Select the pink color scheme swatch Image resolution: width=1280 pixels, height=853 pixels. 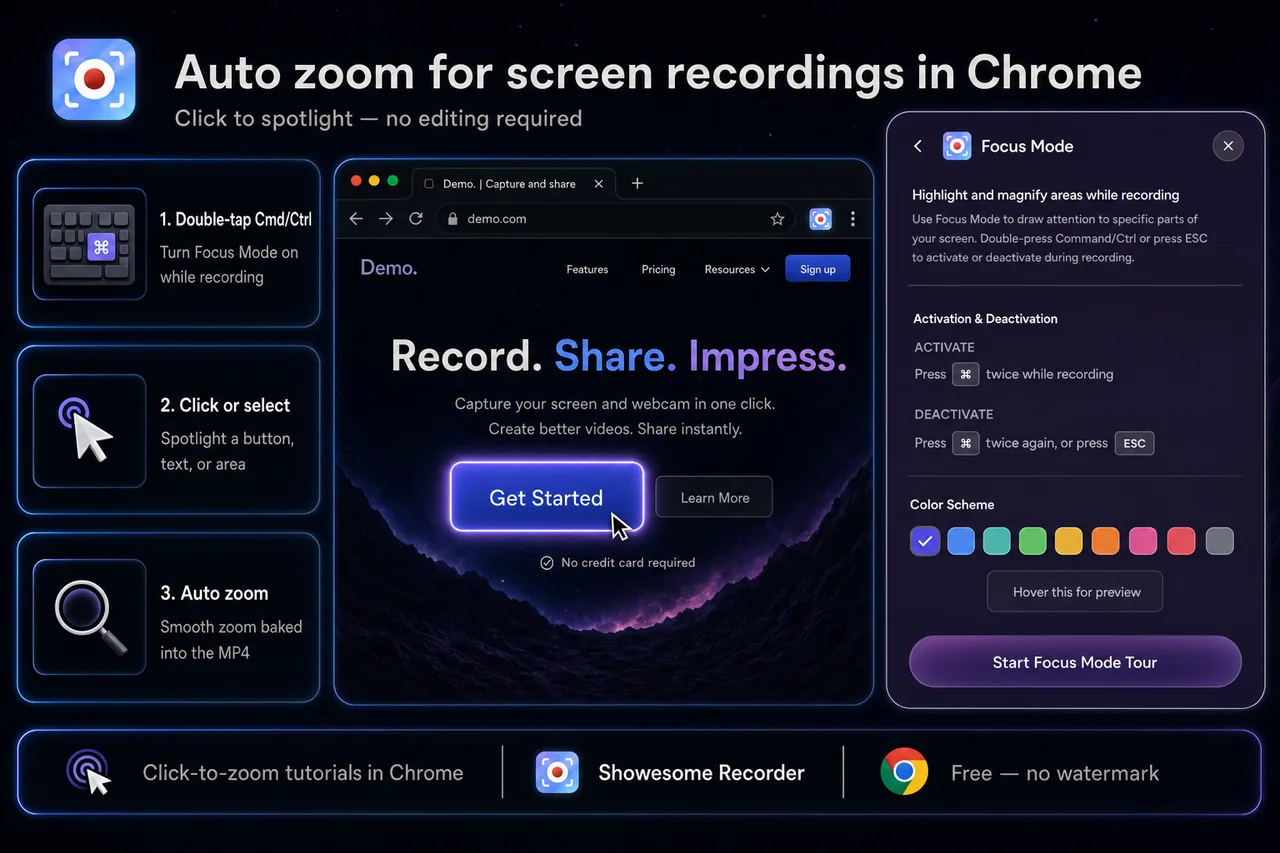[x=1143, y=541]
